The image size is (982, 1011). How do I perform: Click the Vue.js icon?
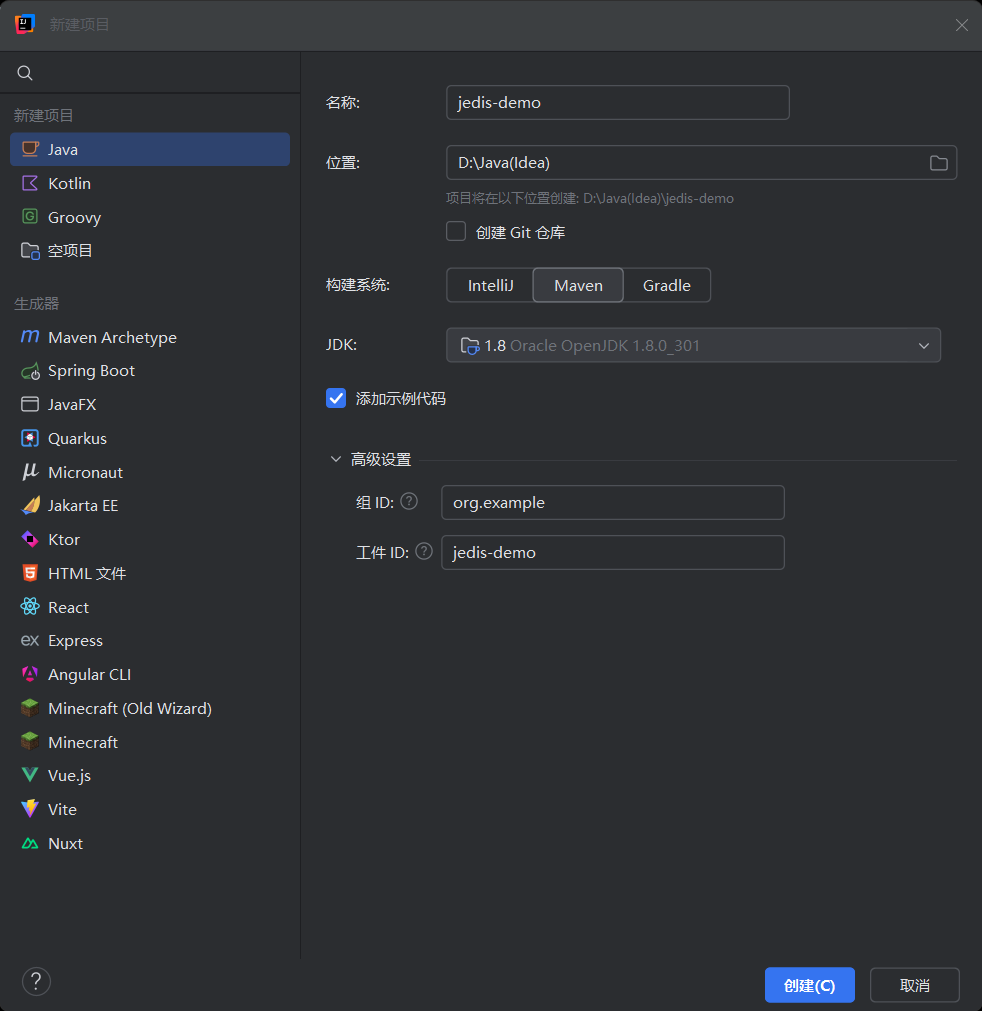tap(30, 775)
